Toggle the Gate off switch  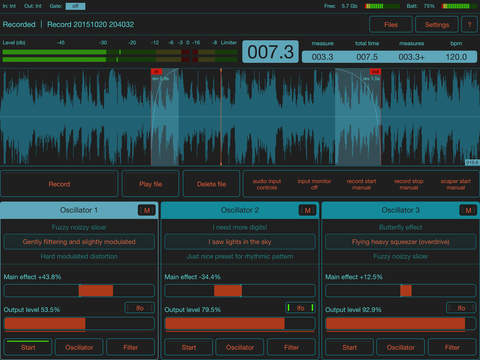point(75,6)
